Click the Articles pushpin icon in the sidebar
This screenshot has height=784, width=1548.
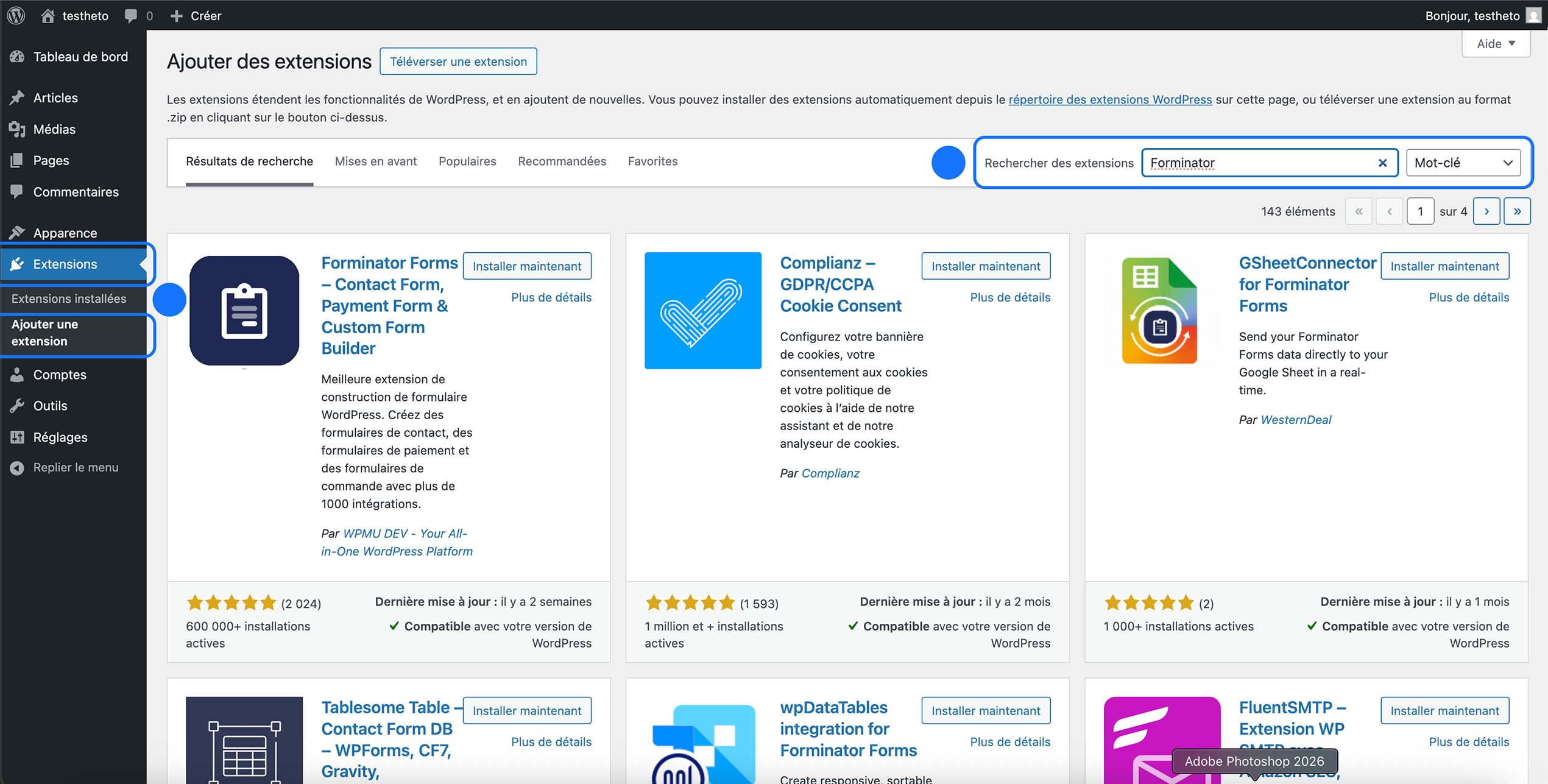coord(16,97)
